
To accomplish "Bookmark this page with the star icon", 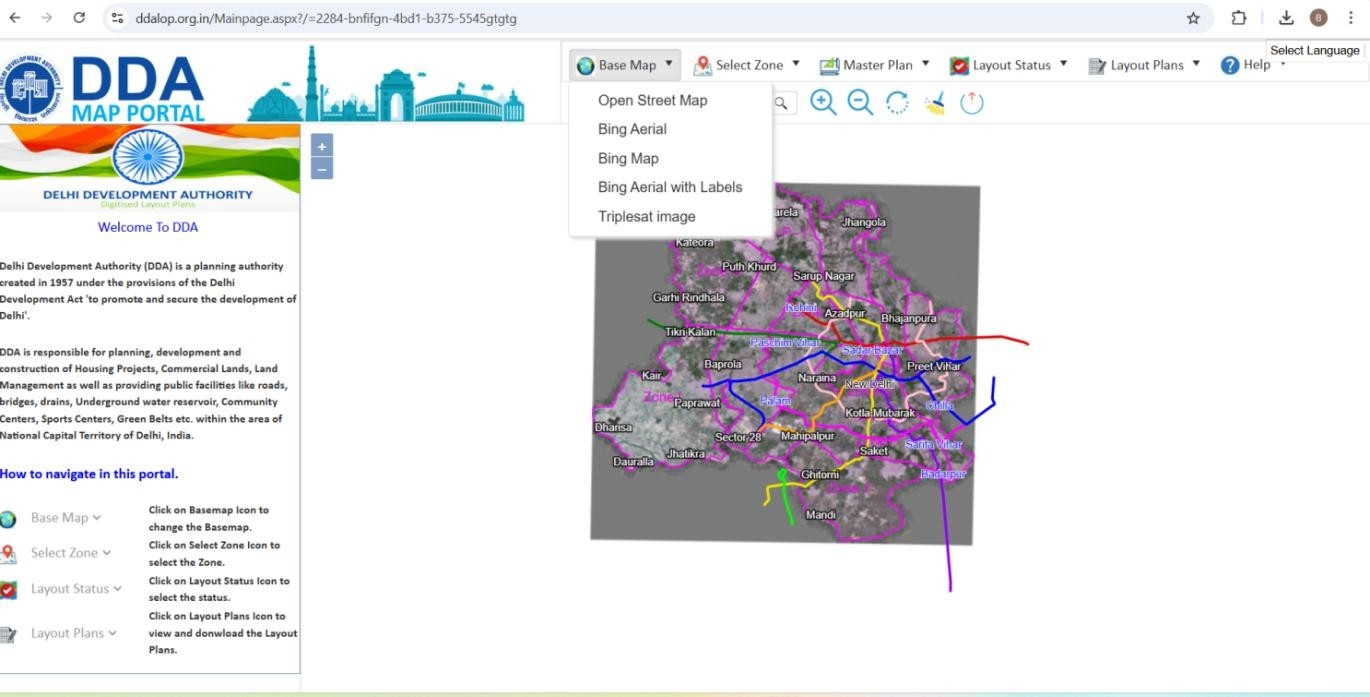I will pyautogui.click(x=1193, y=18).
